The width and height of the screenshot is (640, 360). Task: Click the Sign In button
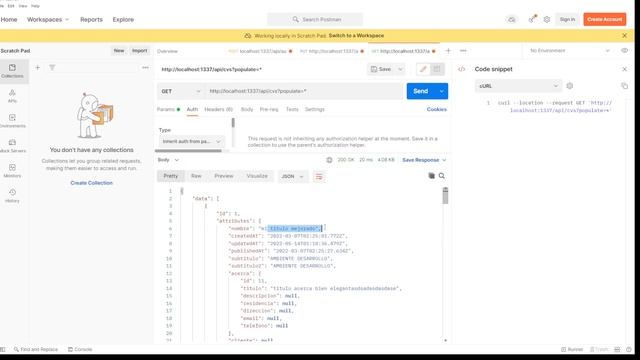567,19
